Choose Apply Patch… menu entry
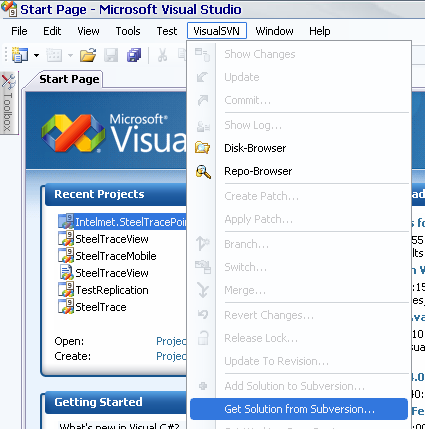The height and width of the screenshot is (429, 425). click(x=299, y=219)
